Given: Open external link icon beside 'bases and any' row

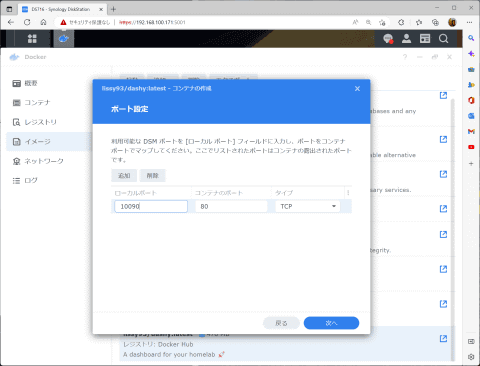Looking at the screenshot, I should tap(443, 95).
